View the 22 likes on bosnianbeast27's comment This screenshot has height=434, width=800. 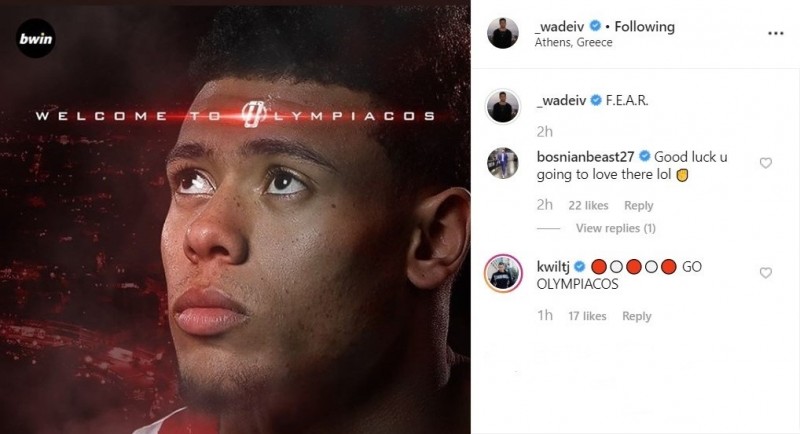tap(588, 206)
